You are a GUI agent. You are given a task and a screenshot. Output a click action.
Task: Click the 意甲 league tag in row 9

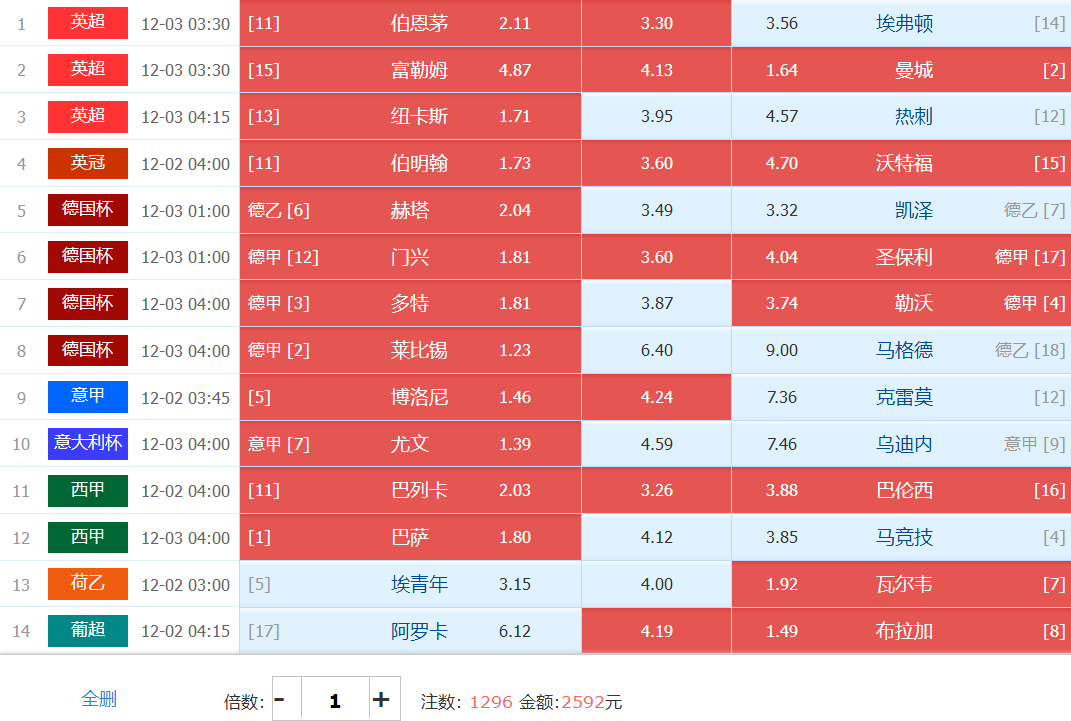coord(88,397)
